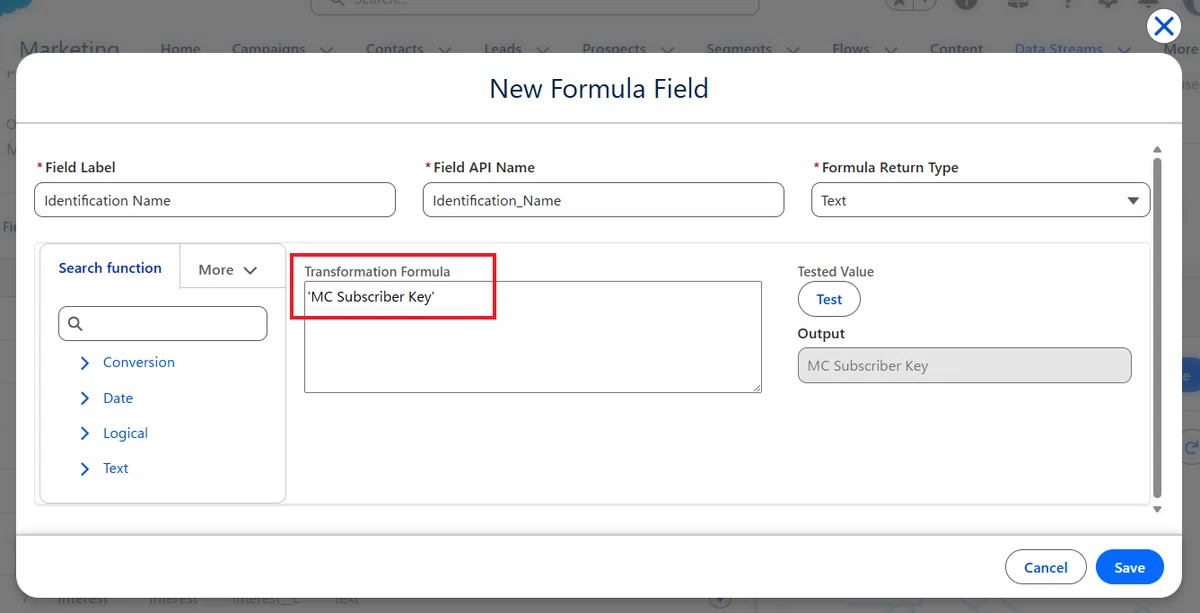Click the Test button
Viewport: 1200px width, 613px height.
(x=829, y=299)
